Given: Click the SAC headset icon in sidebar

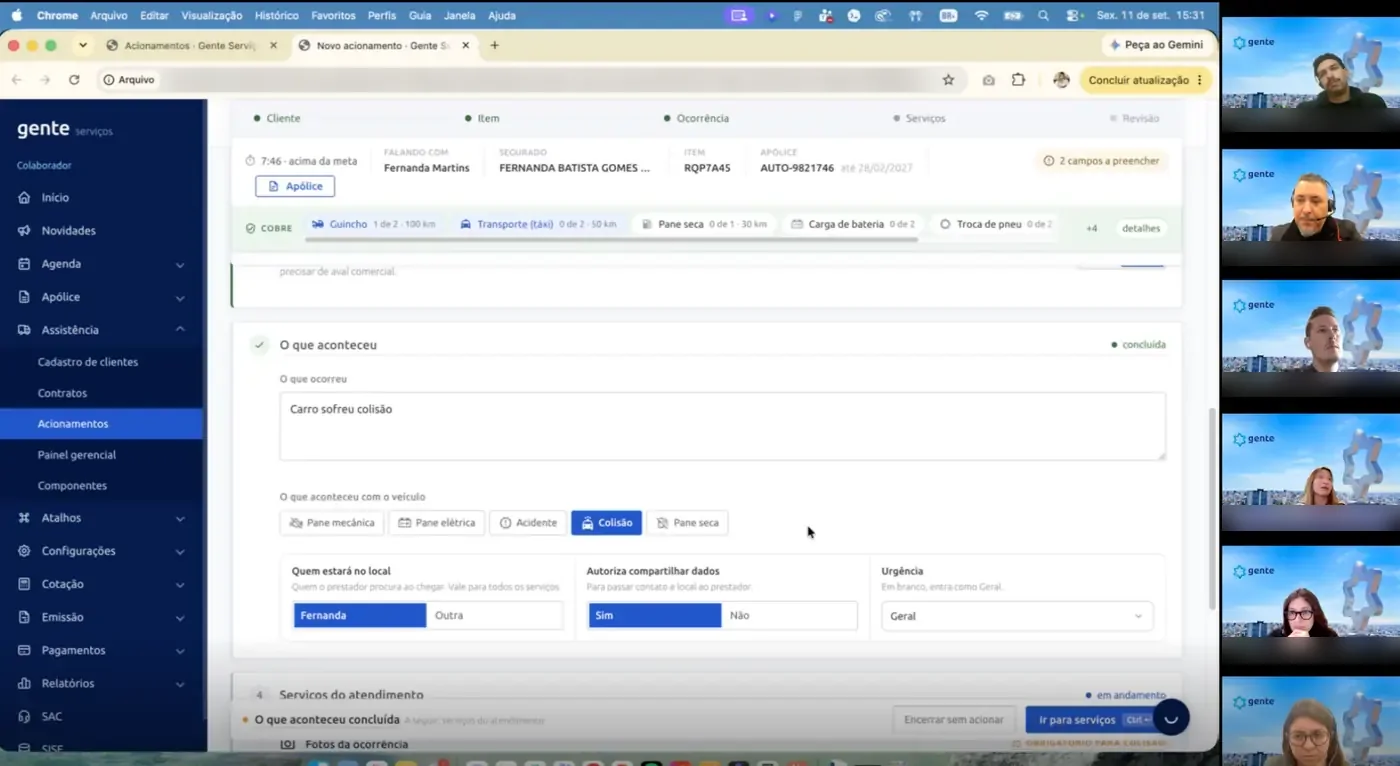Looking at the screenshot, I should pyautogui.click(x=24, y=717).
